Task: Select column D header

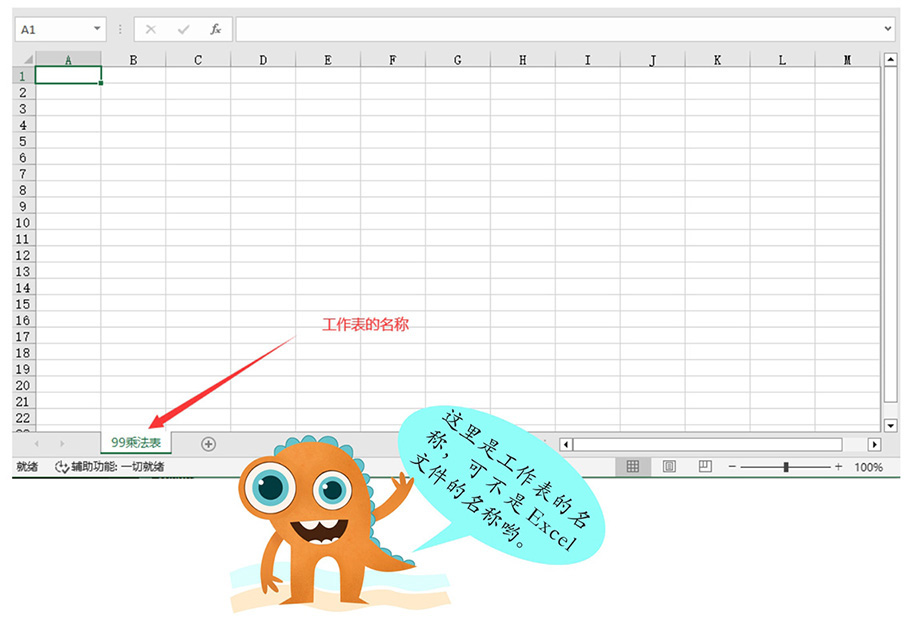Action: point(263,60)
